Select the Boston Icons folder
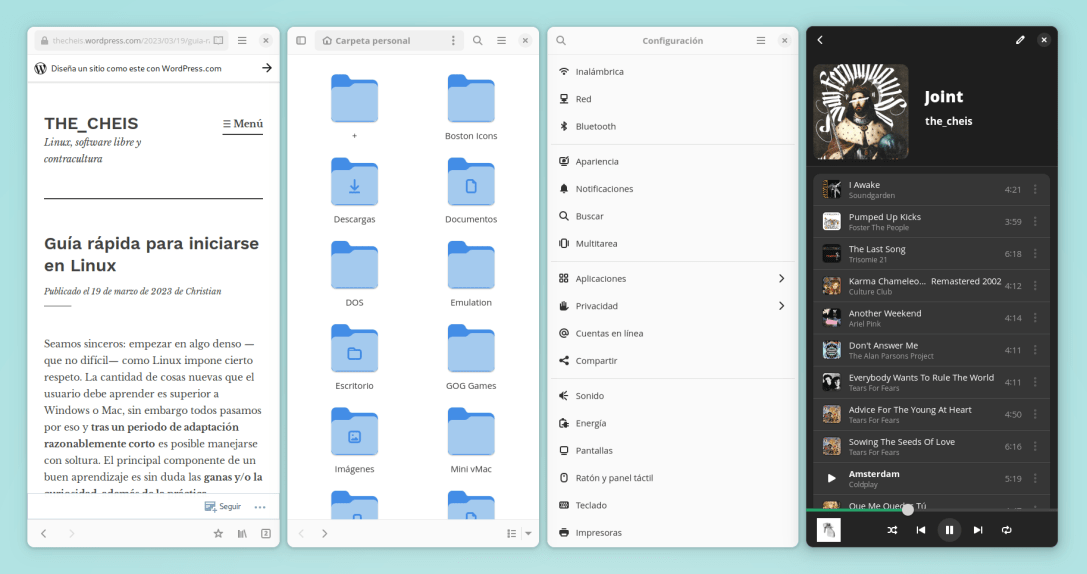This screenshot has height=574, width=1087. [471, 107]
